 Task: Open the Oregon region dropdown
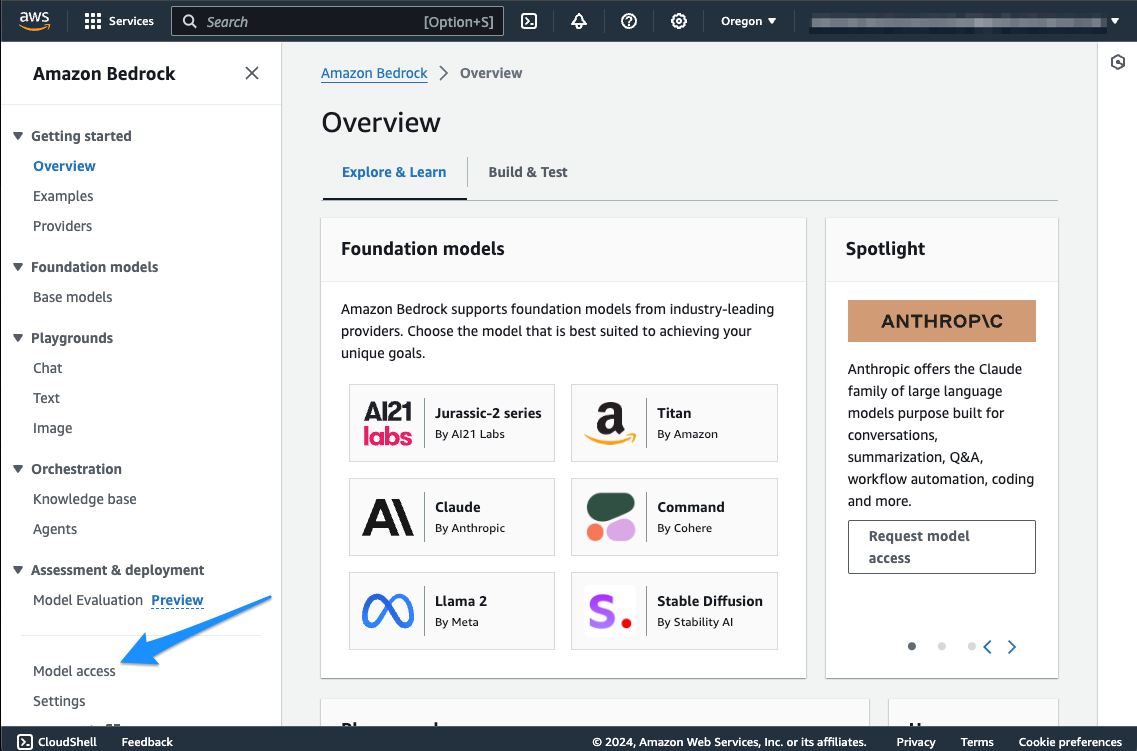click(748, 21)
